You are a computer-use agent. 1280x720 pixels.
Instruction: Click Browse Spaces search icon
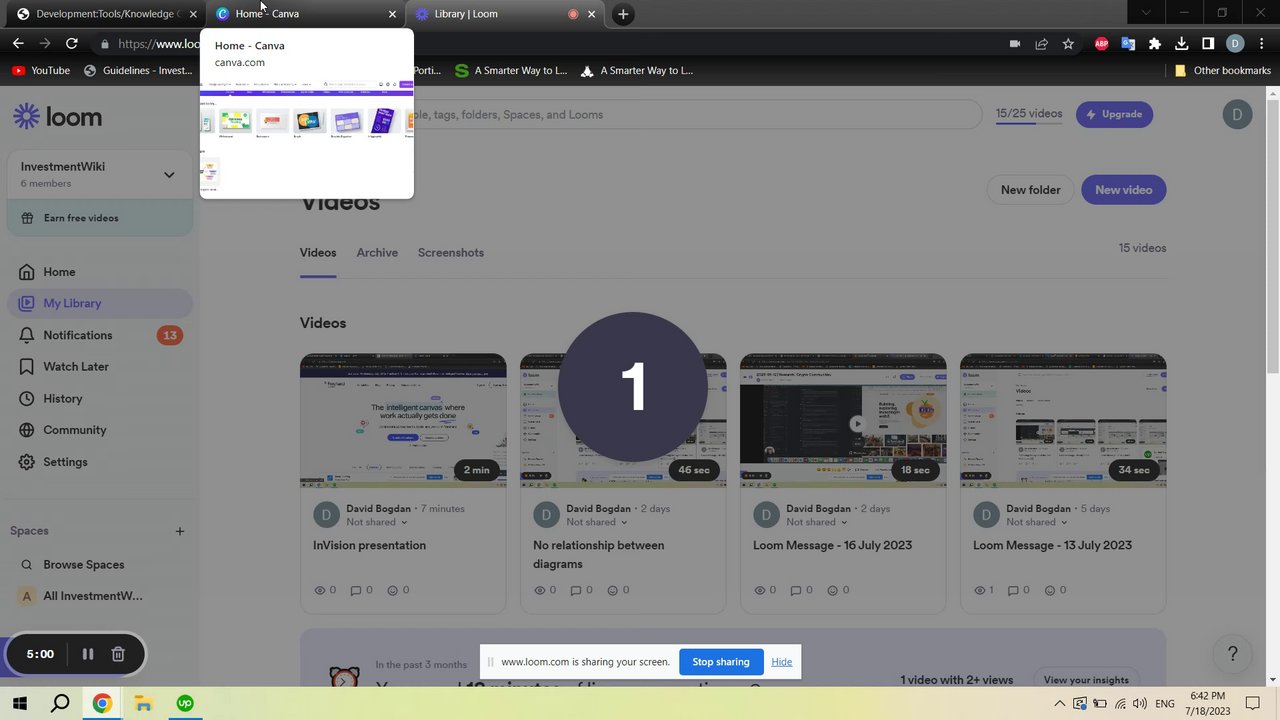pyautogui.click(x=27, y=565)
